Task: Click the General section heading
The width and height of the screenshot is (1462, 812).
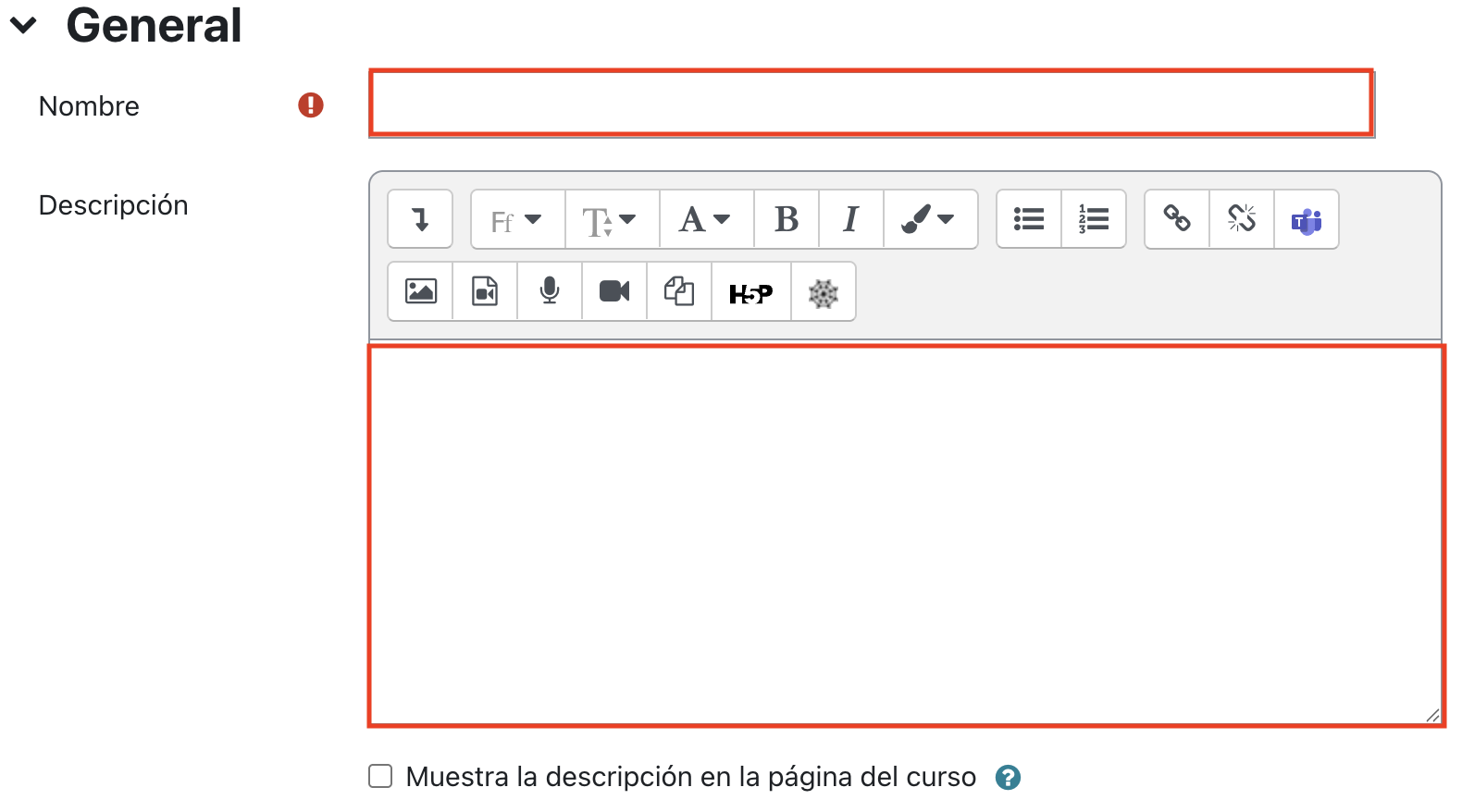Action: click(154, 25)
